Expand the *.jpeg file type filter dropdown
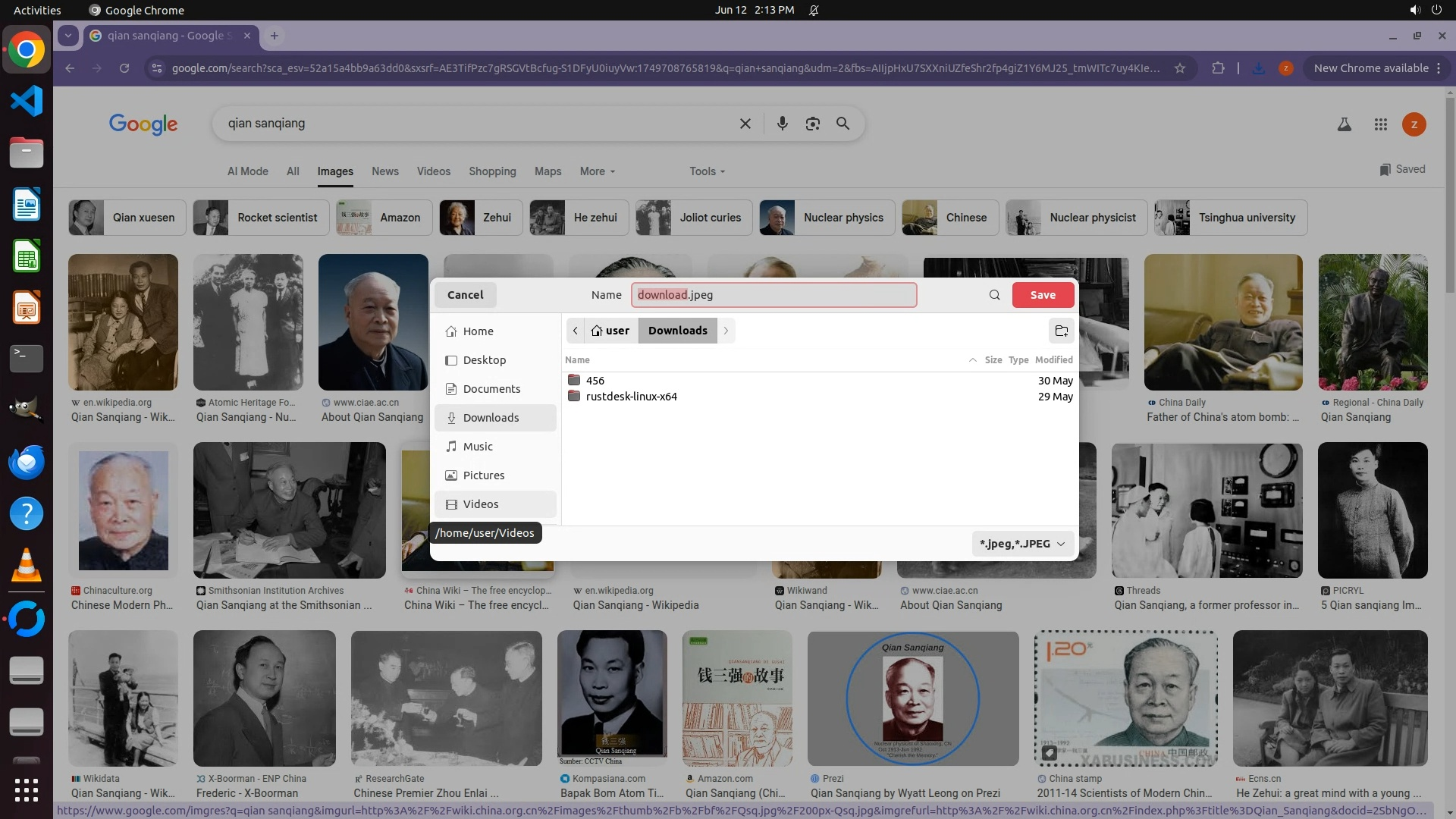 point(1022,544)
